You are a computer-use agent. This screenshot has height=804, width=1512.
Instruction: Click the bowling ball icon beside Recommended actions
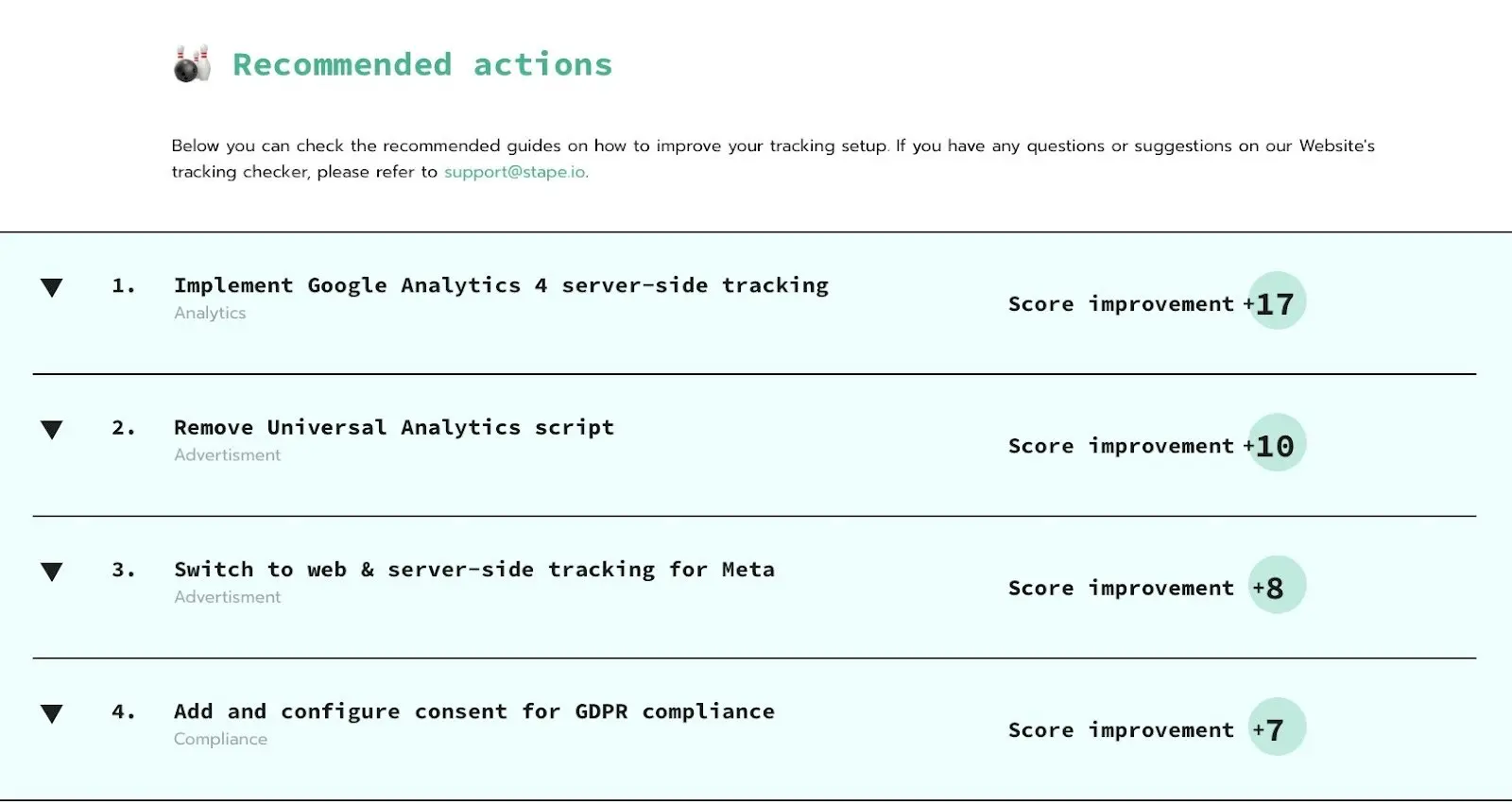192,64
